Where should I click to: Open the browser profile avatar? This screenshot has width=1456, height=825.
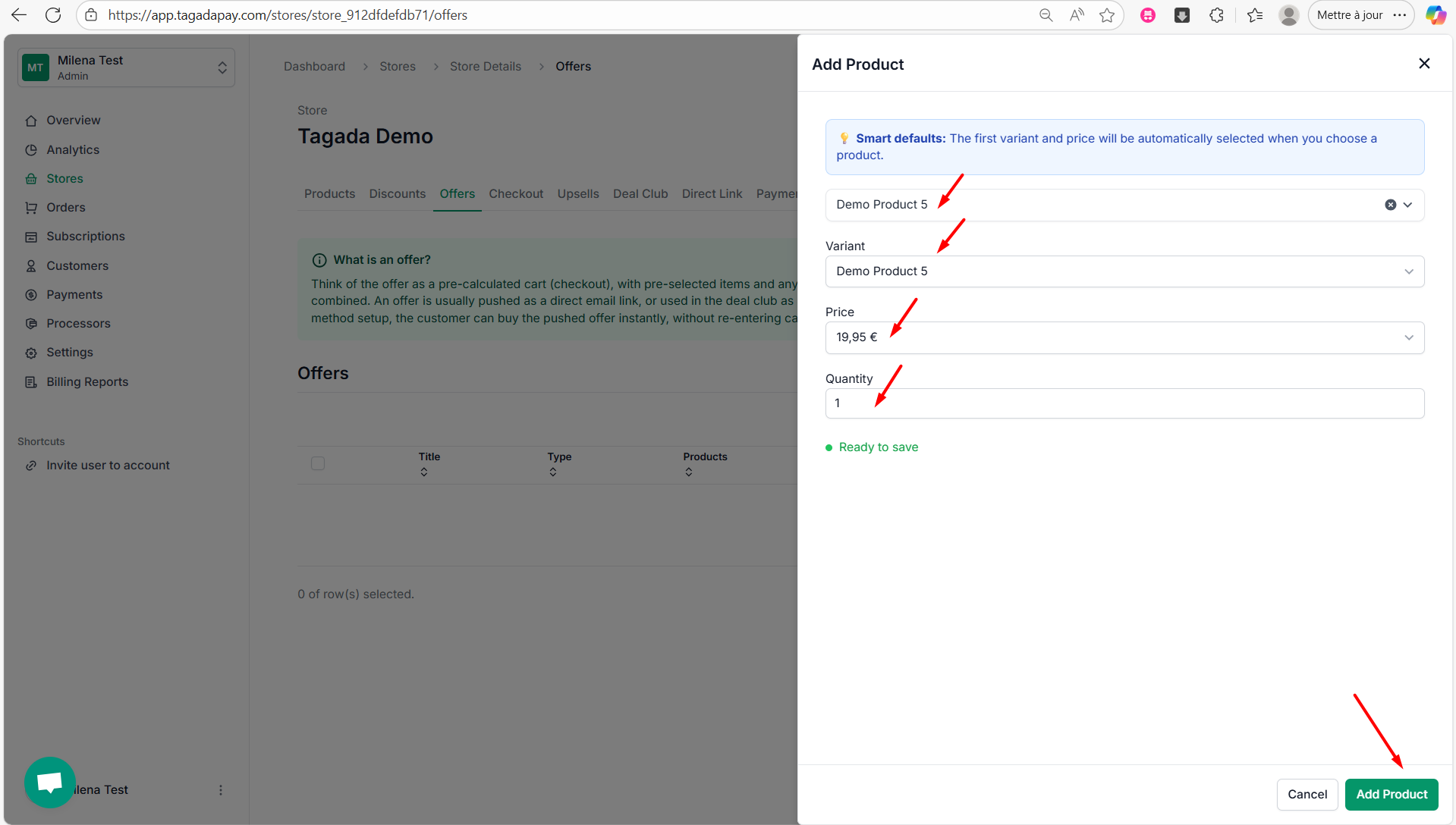tap(1288, 15)
